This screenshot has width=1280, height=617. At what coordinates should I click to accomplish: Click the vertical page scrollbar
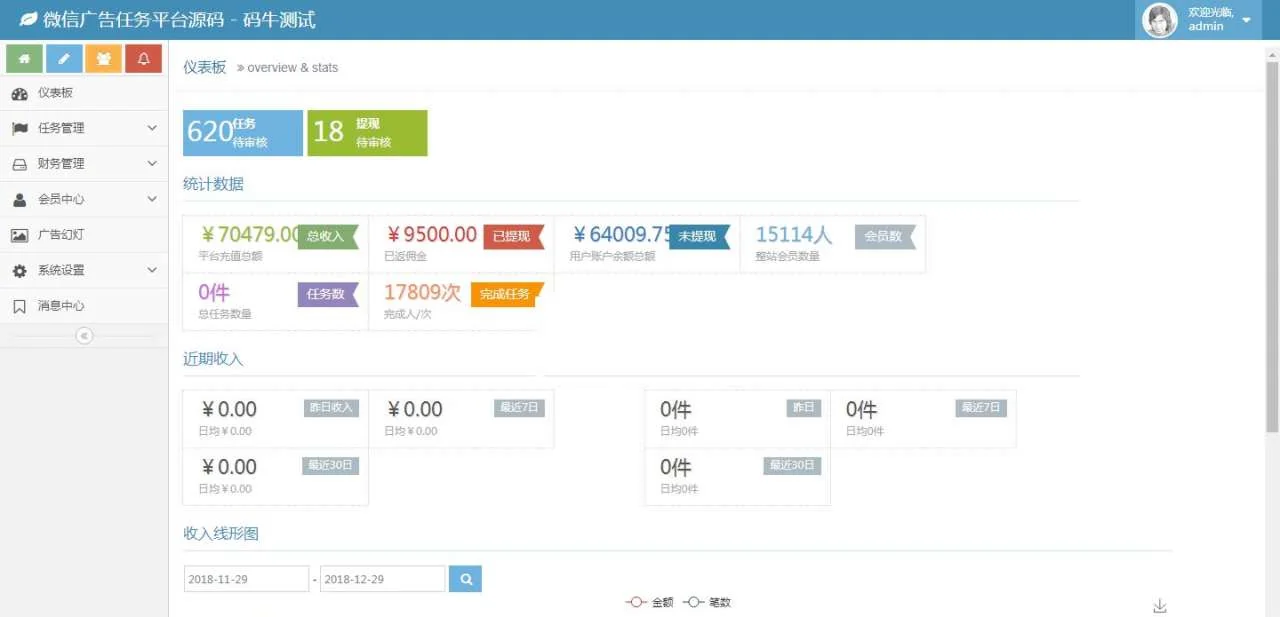pyautogui.click(x=1272, y=240)
